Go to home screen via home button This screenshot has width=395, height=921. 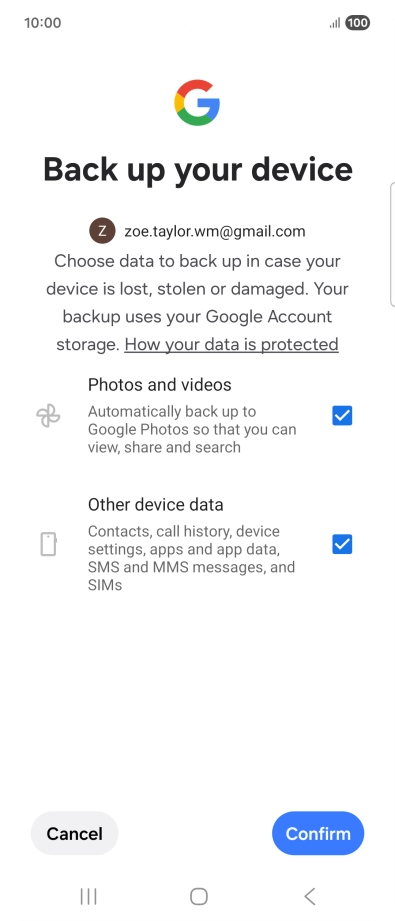(199, 896)
